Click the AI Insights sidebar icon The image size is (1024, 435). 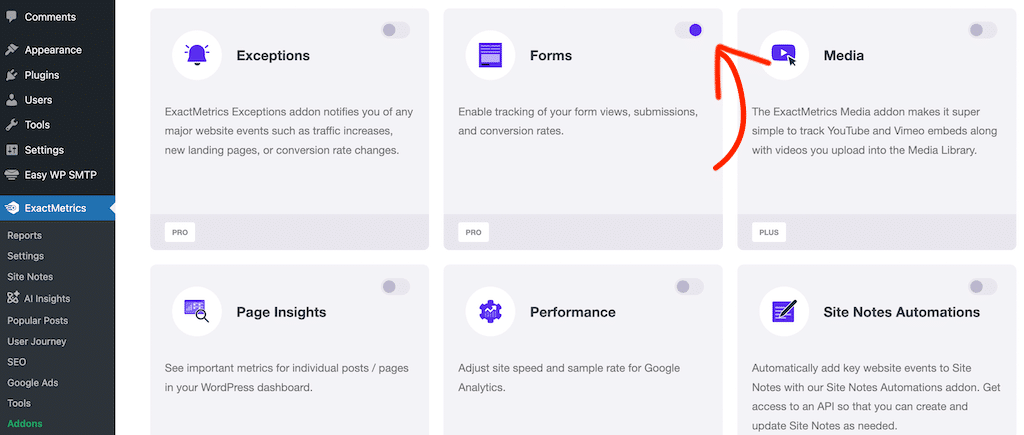tap(12, 298)
